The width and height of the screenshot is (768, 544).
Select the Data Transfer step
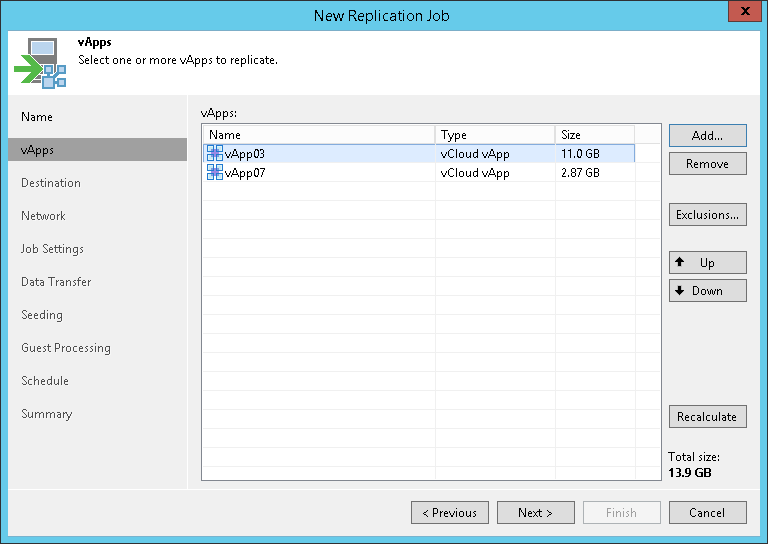[56, 282]
